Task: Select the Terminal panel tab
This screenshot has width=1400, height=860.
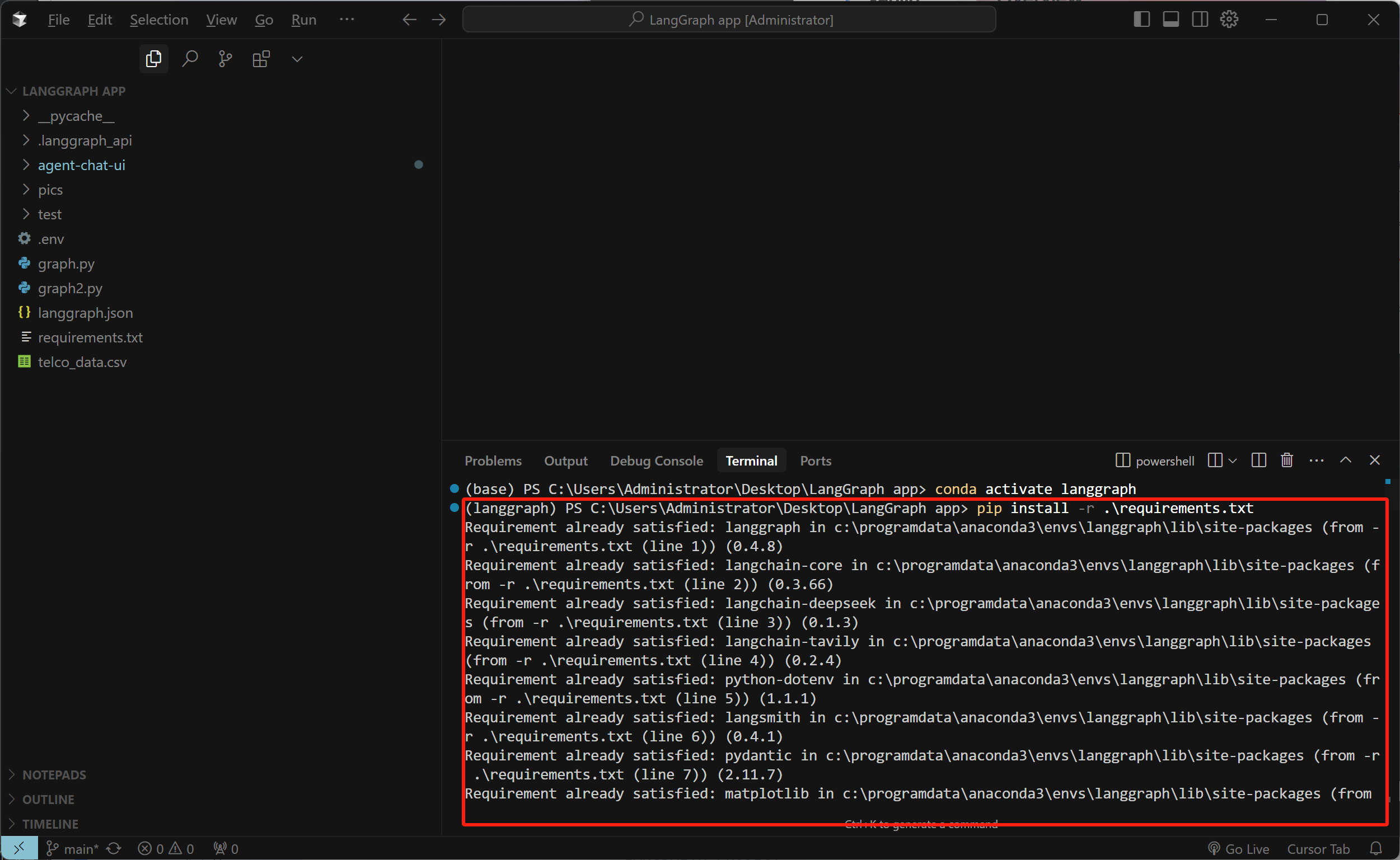Action: (751, 460)
